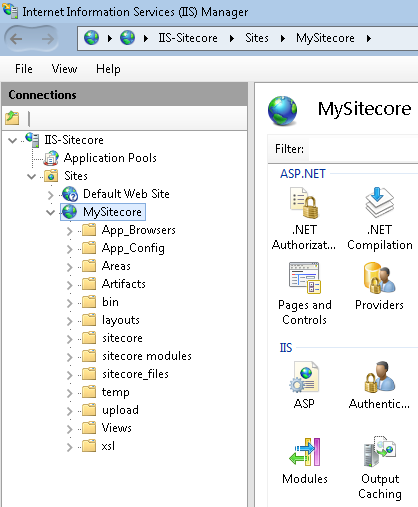Image resolution: width=418 pixels, height=507 pixels.
Task: Click the Connections toolbar create connection icon
Action: (x=12, y=118)
